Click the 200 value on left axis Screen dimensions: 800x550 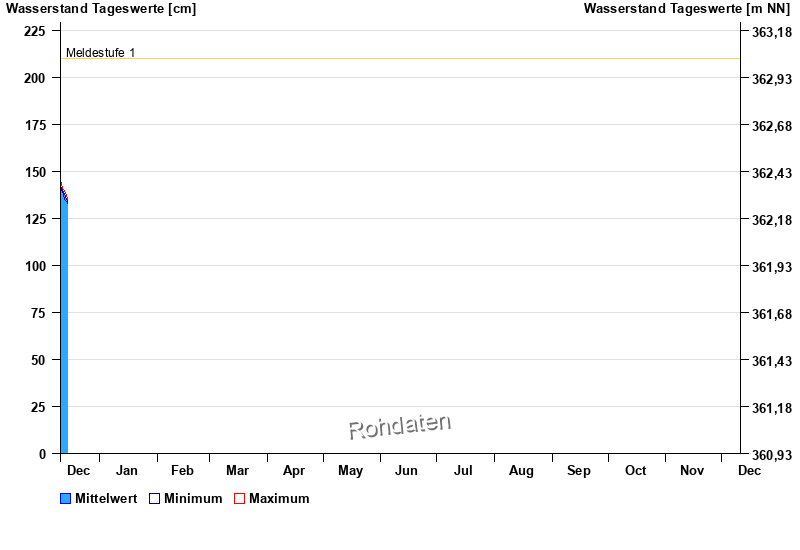[35, 78]
